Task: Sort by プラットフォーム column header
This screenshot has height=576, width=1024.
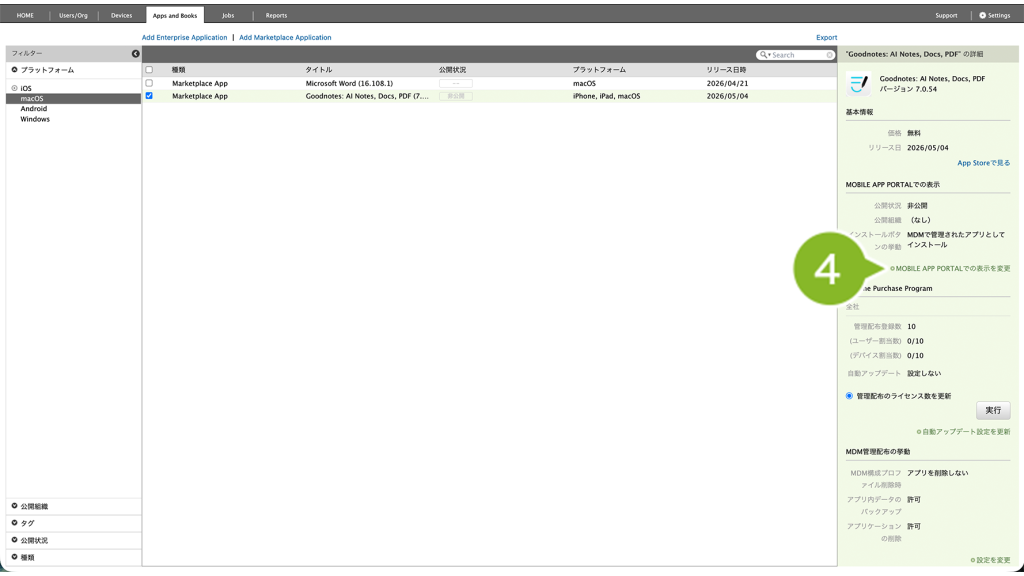Action: point(600,70)
